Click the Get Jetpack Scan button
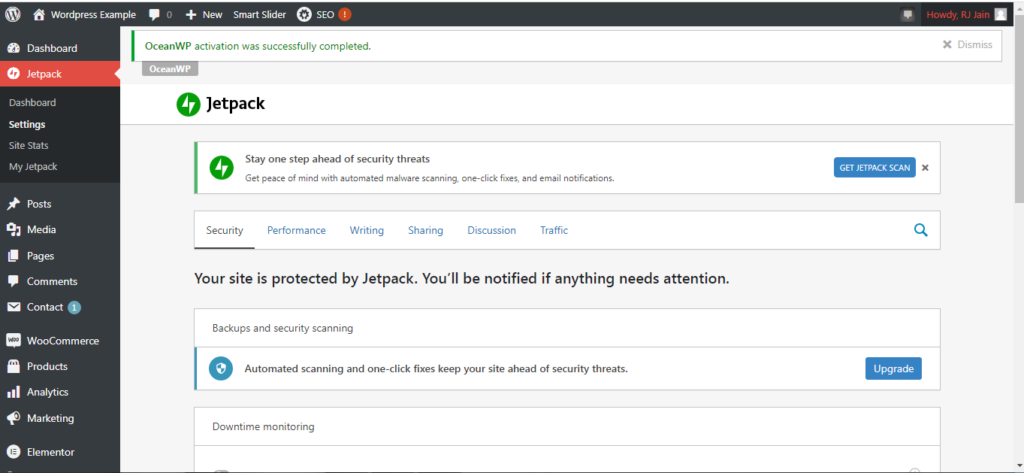The width and height of the screenshot is (1024, 473). point(874,168)
